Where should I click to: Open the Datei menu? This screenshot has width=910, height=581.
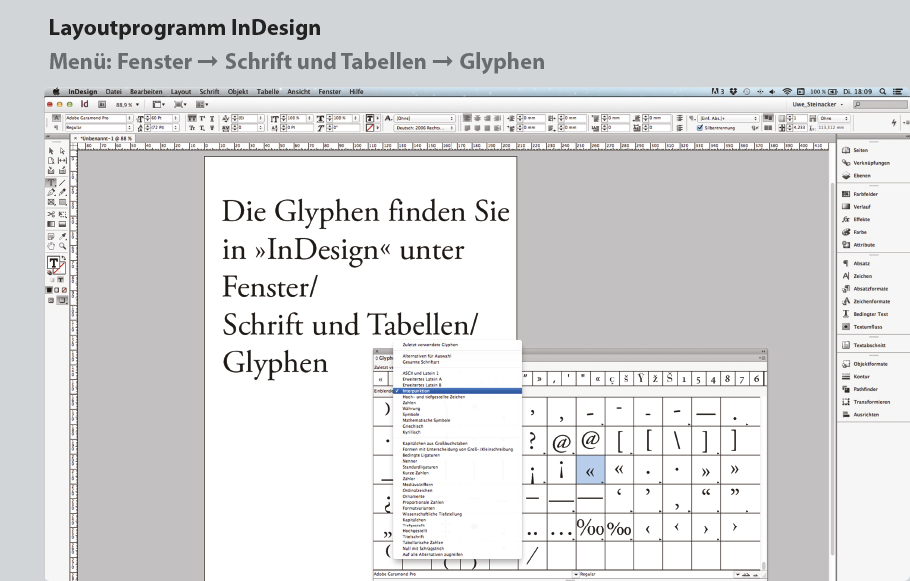pos(114,92)
